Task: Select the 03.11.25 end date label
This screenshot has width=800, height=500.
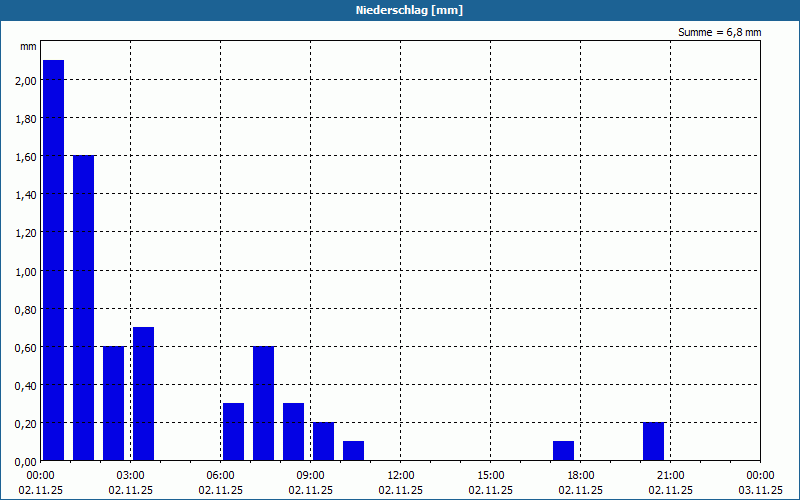Action: tap(760, 490)
